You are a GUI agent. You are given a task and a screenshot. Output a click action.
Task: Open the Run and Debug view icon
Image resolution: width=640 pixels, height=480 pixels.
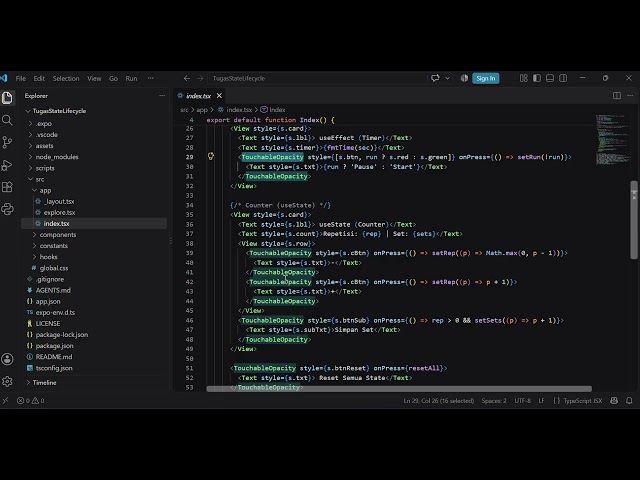pyautogui.click(x=7, y=164)
